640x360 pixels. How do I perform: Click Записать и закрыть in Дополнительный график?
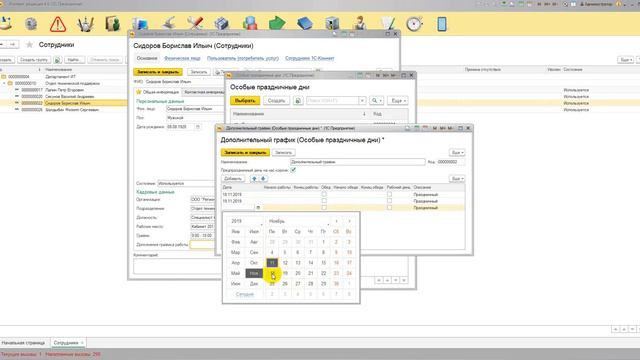245,153
